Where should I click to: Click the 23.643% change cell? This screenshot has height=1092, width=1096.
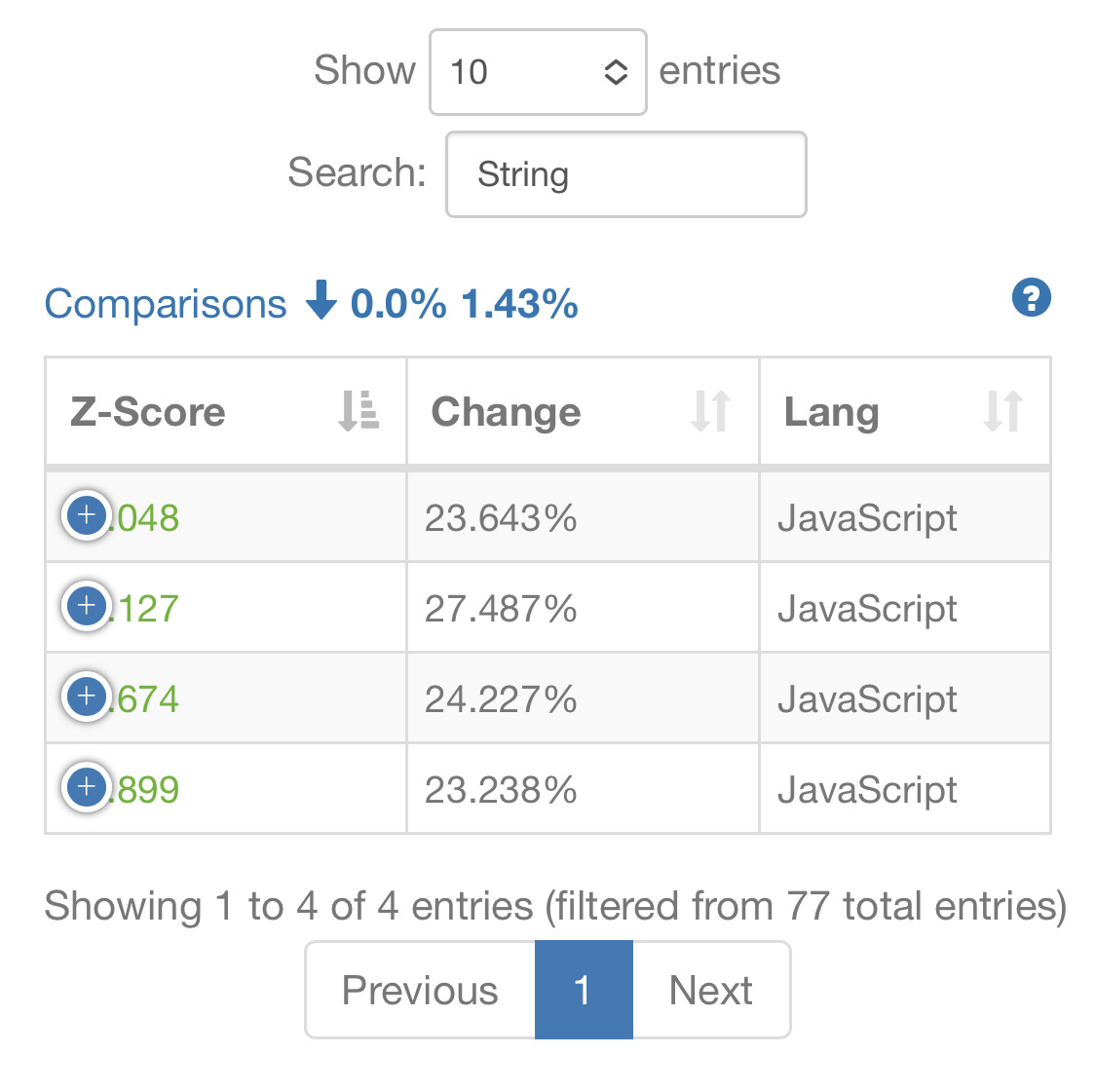tap(583, 517)
